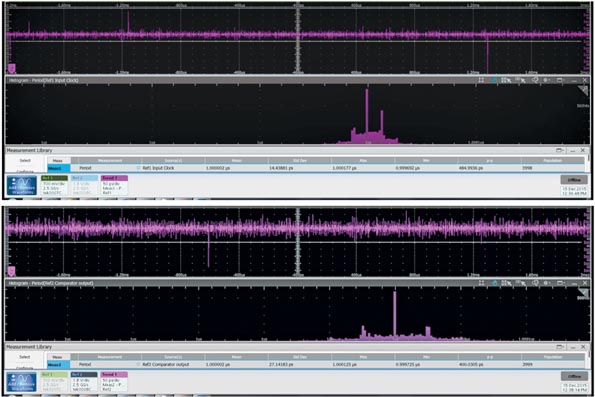Click Min value 0.999692 µs

(x=408, y=168)
